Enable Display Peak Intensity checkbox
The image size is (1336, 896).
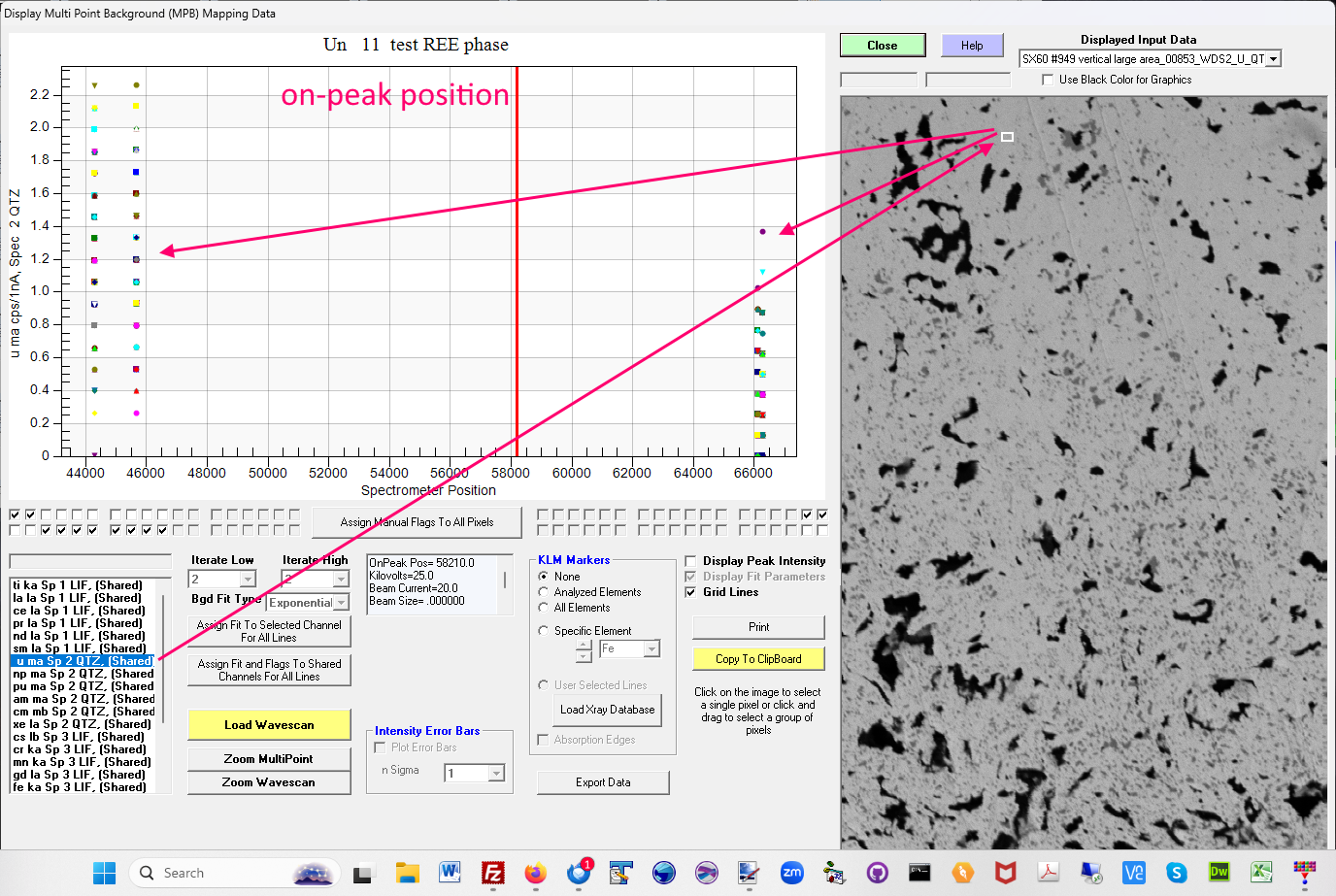point(690,561)
